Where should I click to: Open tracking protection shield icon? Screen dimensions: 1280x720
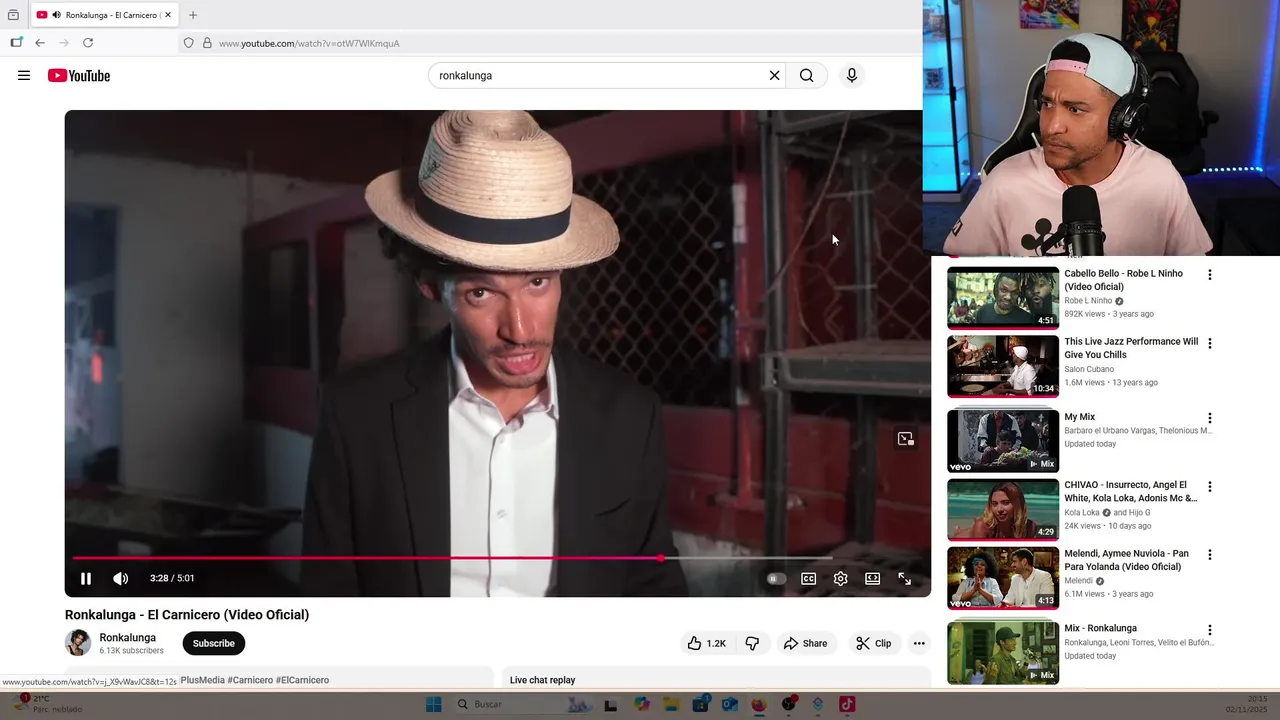pyautogui.click(x=188, y=43)
